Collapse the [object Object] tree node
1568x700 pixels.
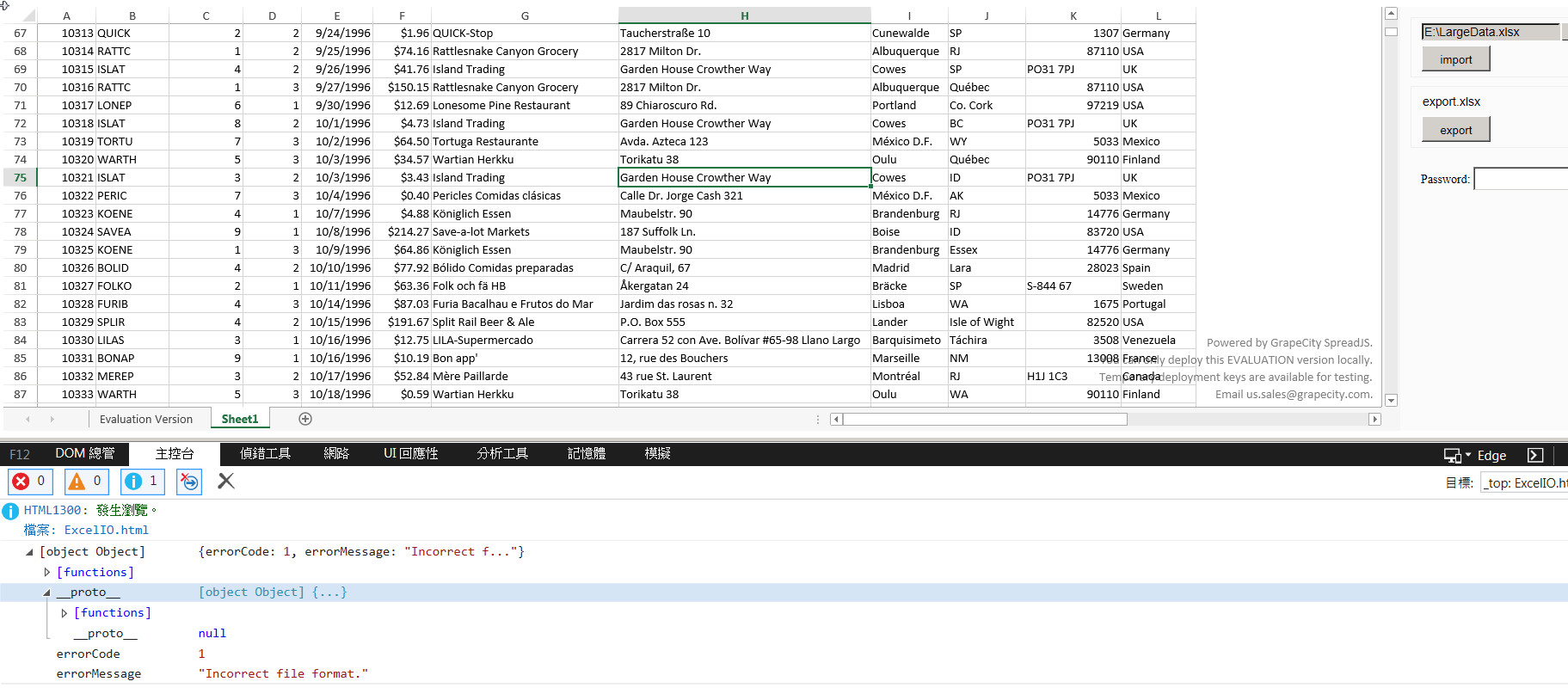coord(29,552)
